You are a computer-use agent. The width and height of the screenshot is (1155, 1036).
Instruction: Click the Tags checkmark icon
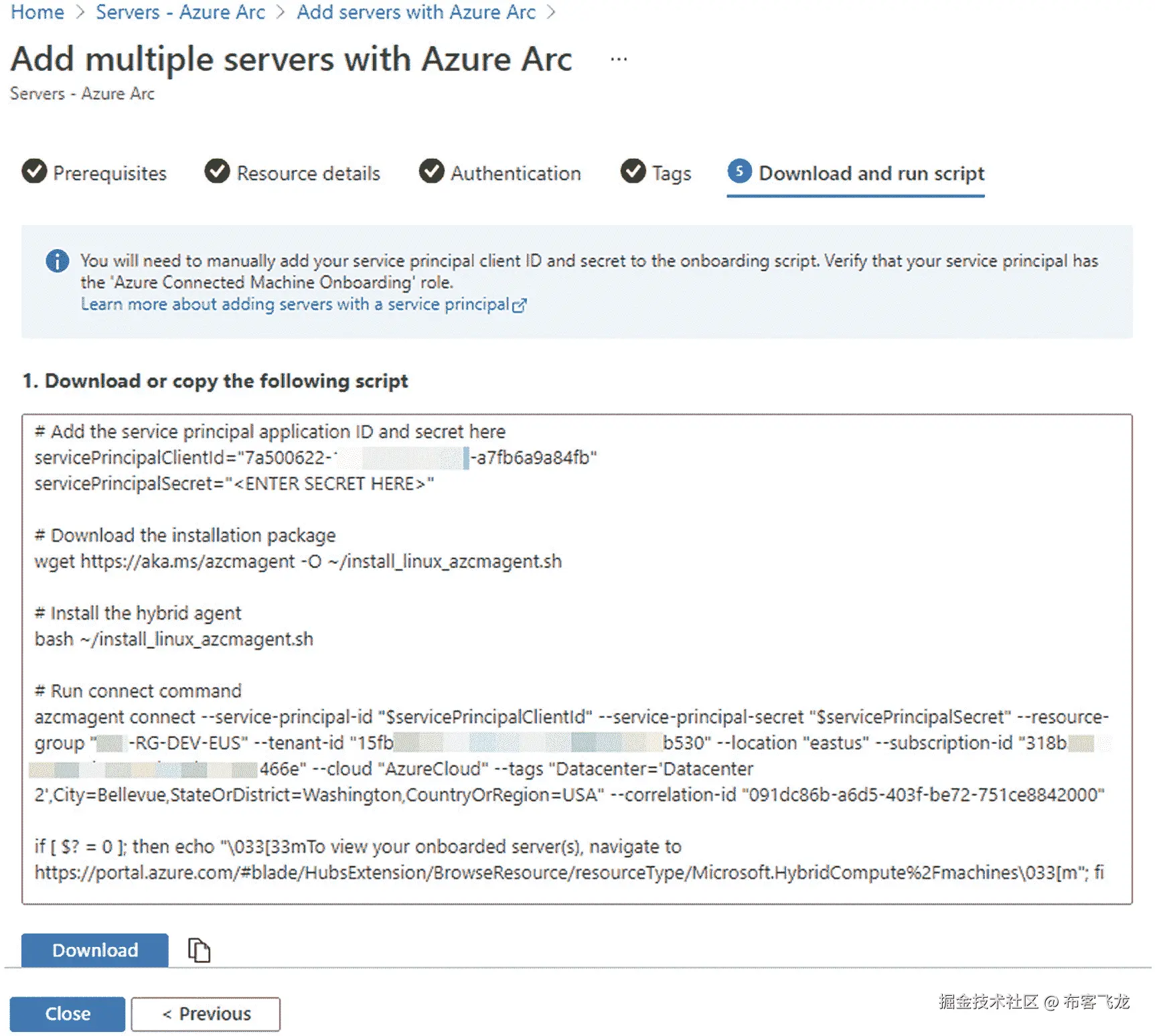(x=633, y=171)
